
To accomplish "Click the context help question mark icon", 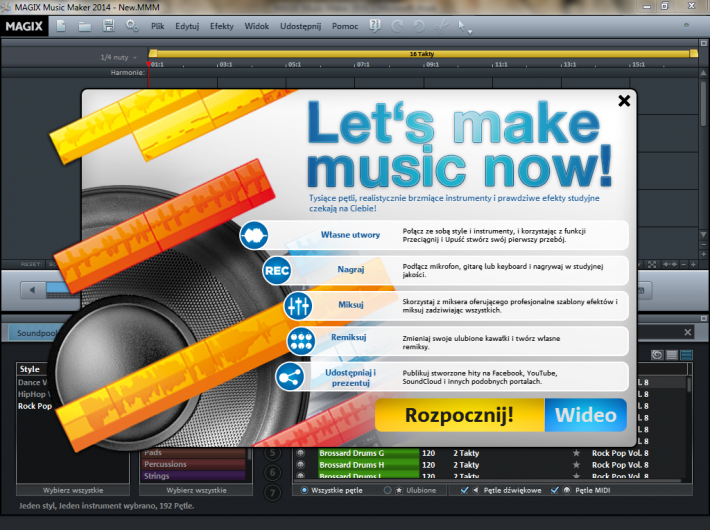I will 374,26.
